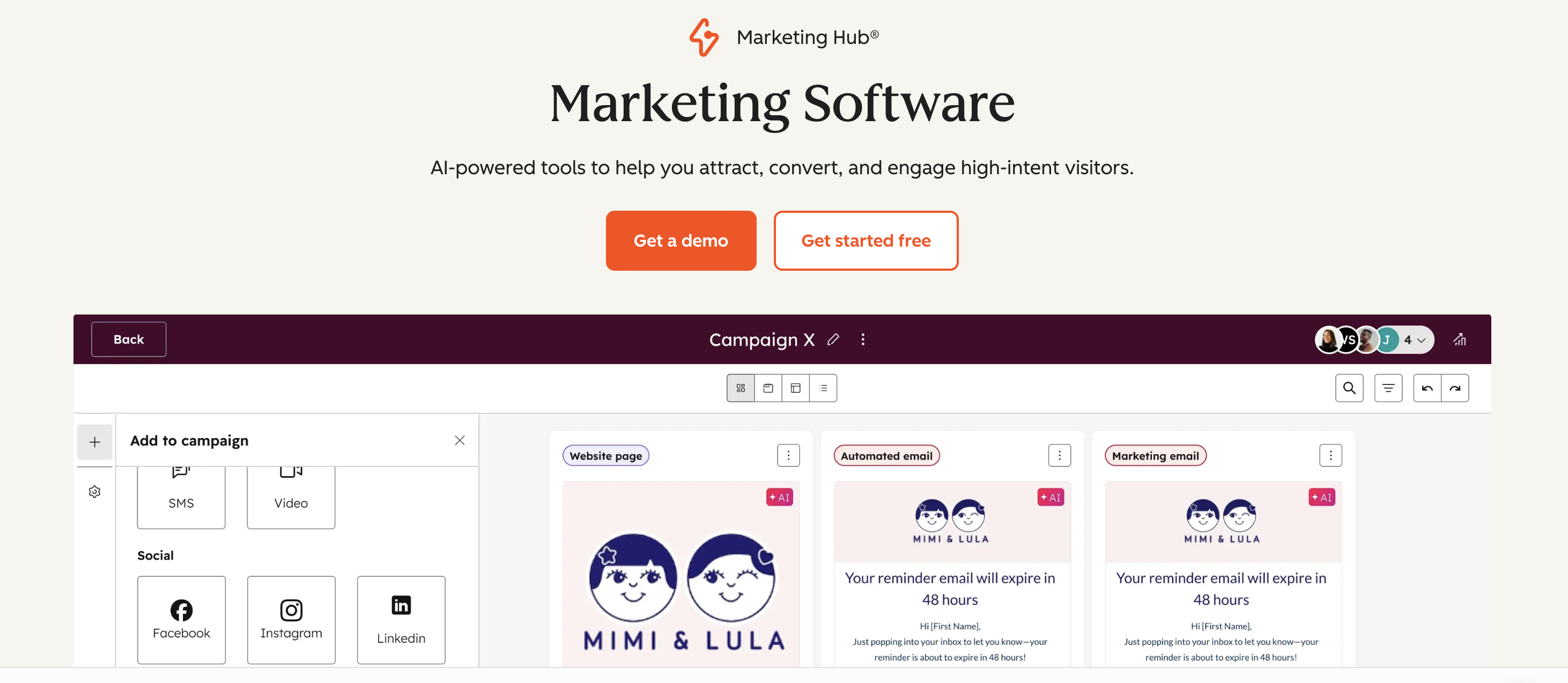
Task: Click the plus icon in the sidebar
Action: click(x=94, y=442)
